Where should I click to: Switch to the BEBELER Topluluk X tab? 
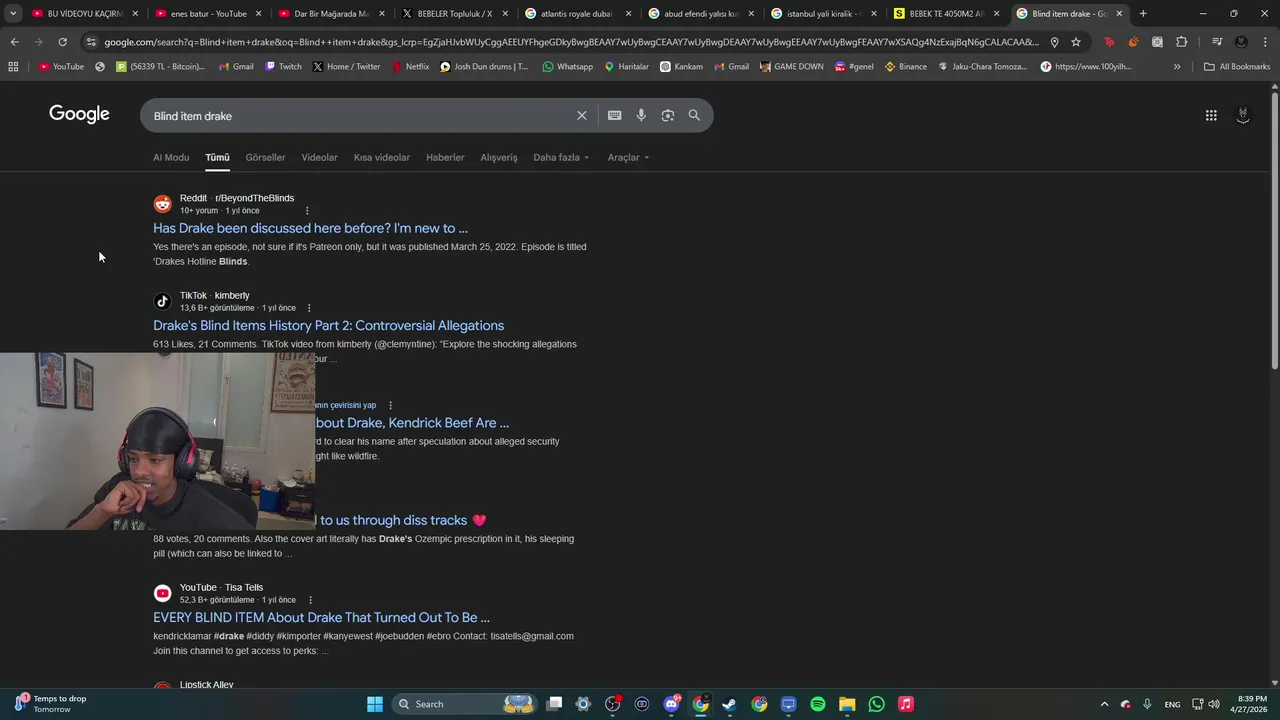pos(453,13)
